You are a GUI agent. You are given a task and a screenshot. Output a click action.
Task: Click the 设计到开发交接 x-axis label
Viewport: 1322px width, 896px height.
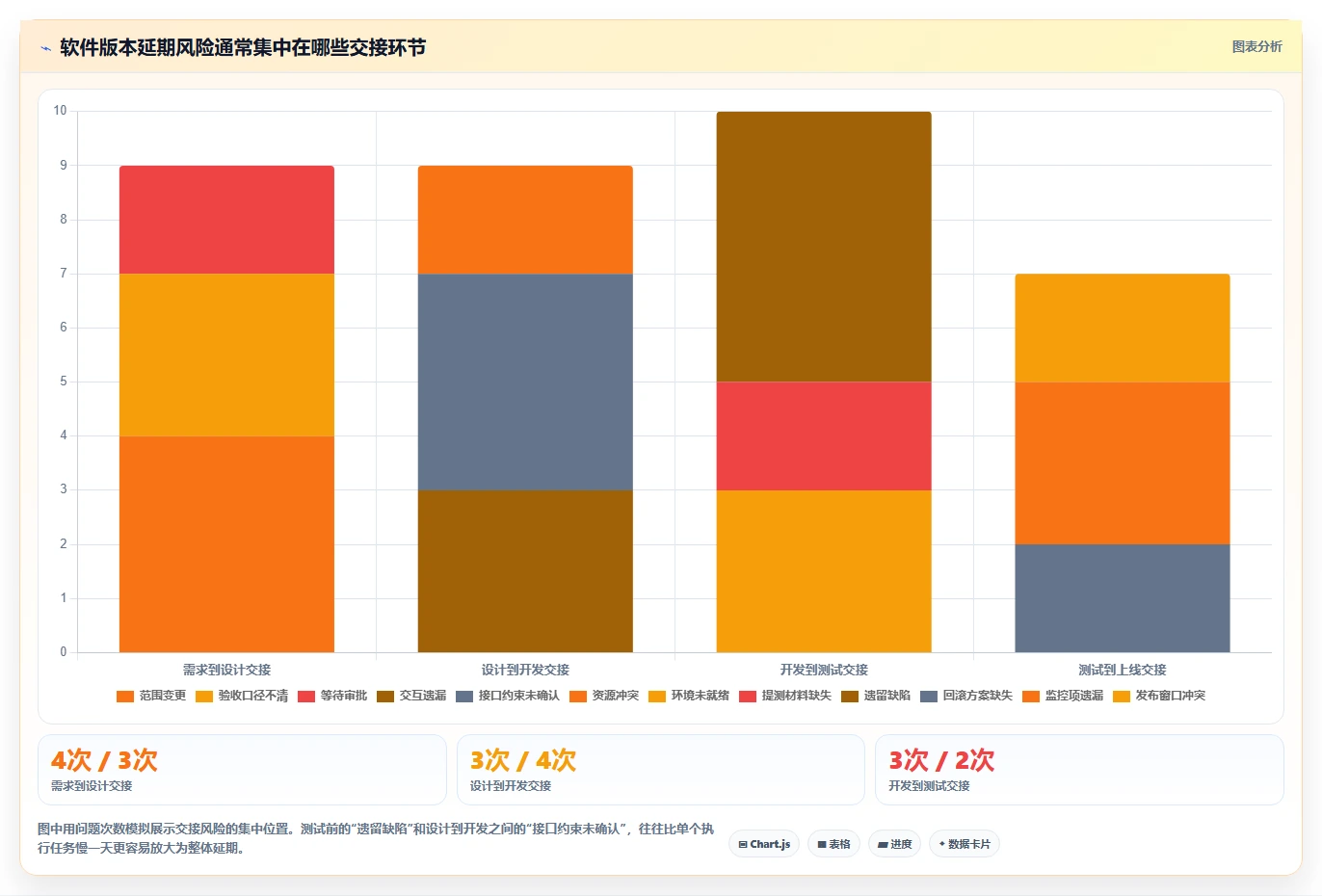pyautogui.click(x=525, y=670)
